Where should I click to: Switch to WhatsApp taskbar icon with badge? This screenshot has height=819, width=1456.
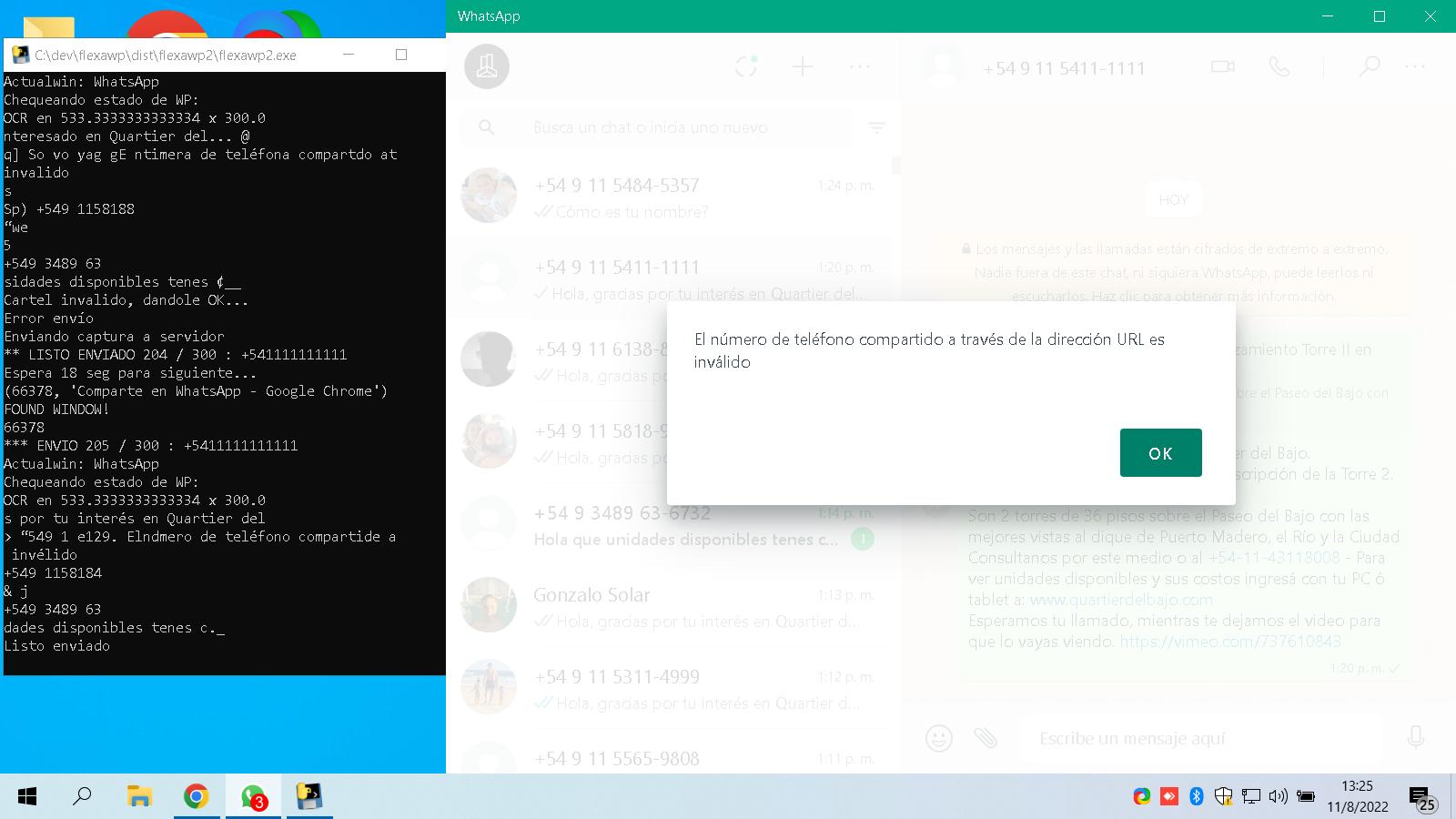click(x=253, y=797)
